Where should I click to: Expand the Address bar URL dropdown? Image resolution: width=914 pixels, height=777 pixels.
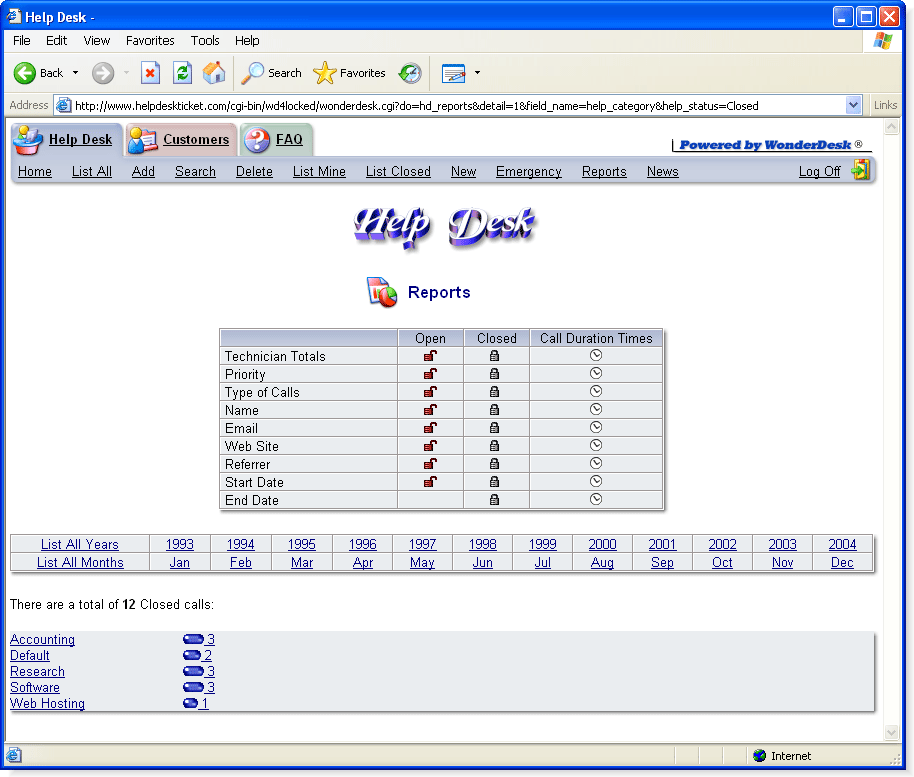point(853,104)
